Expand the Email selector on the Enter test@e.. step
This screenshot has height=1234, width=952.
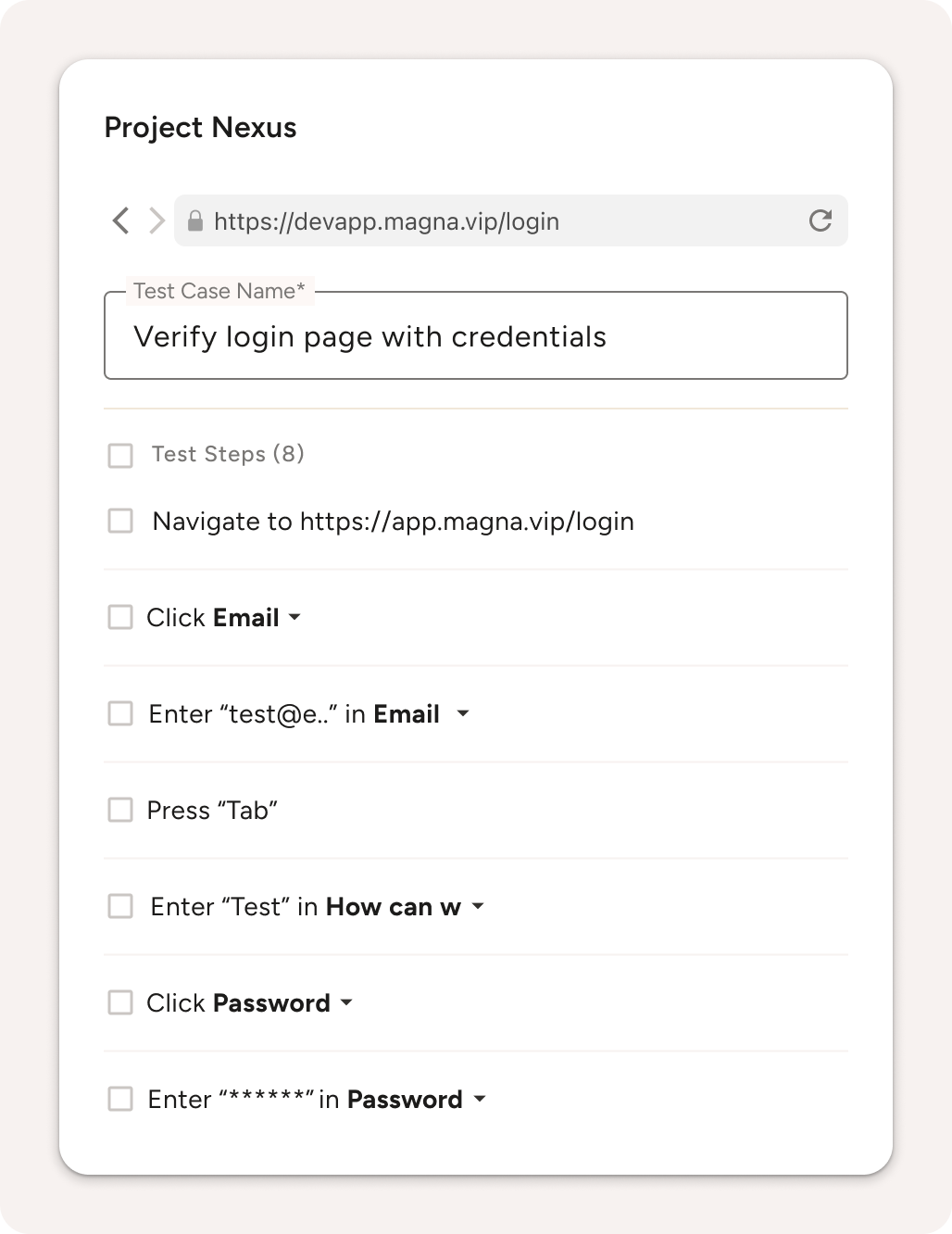pos(464,713)
